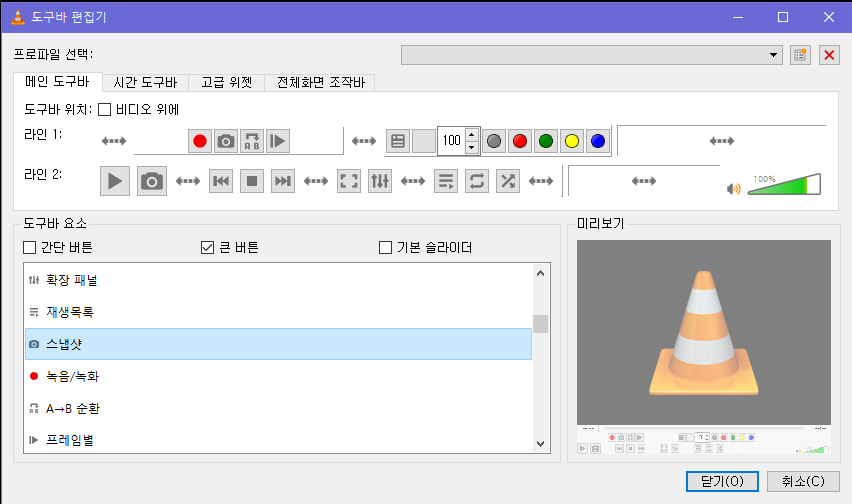Viewport: 852px width, 504px height.
Task: Select the playlist icon in Line 2
Action: (x=446, y=181)
